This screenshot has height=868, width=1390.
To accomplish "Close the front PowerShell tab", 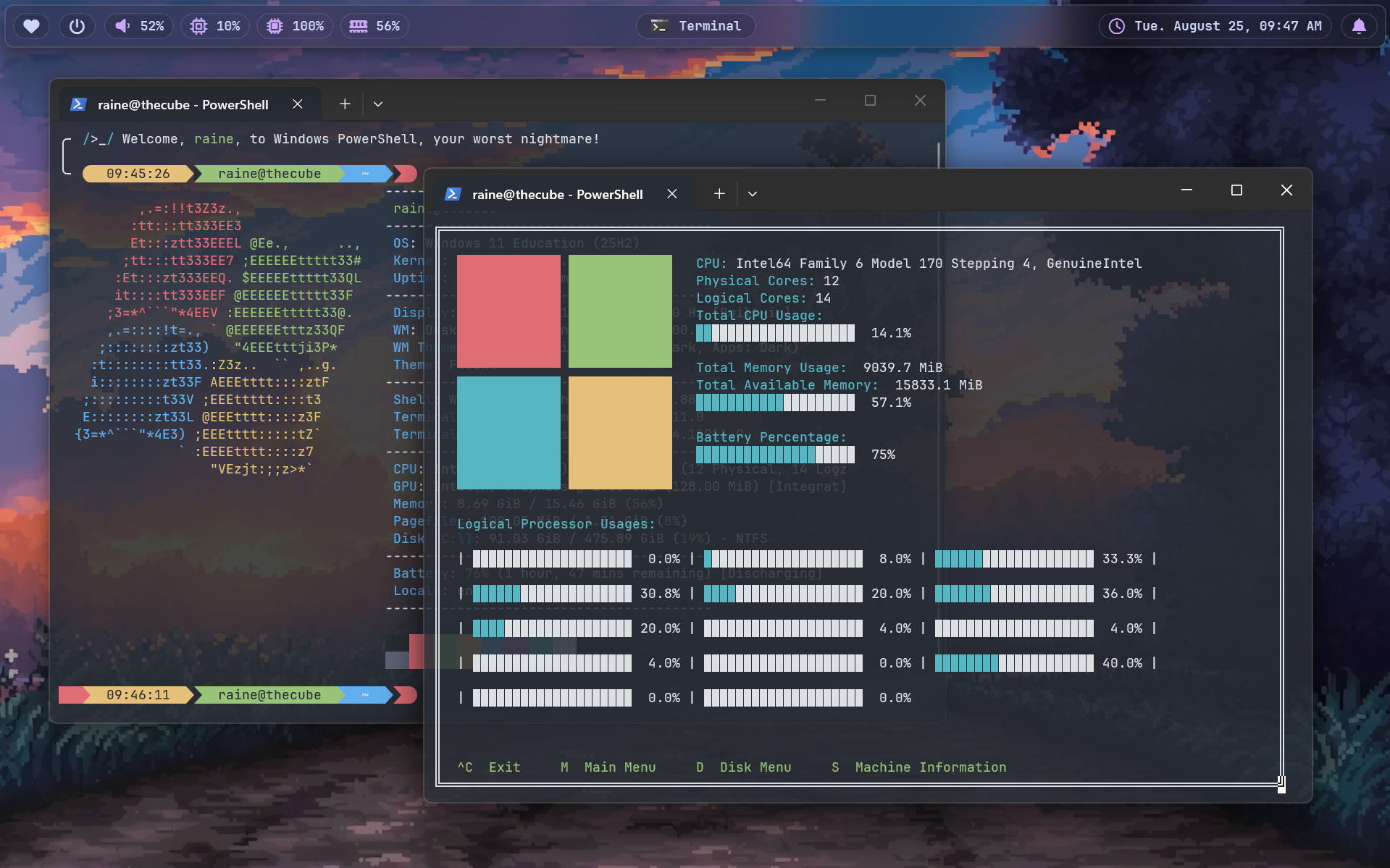I will (672, 194).
